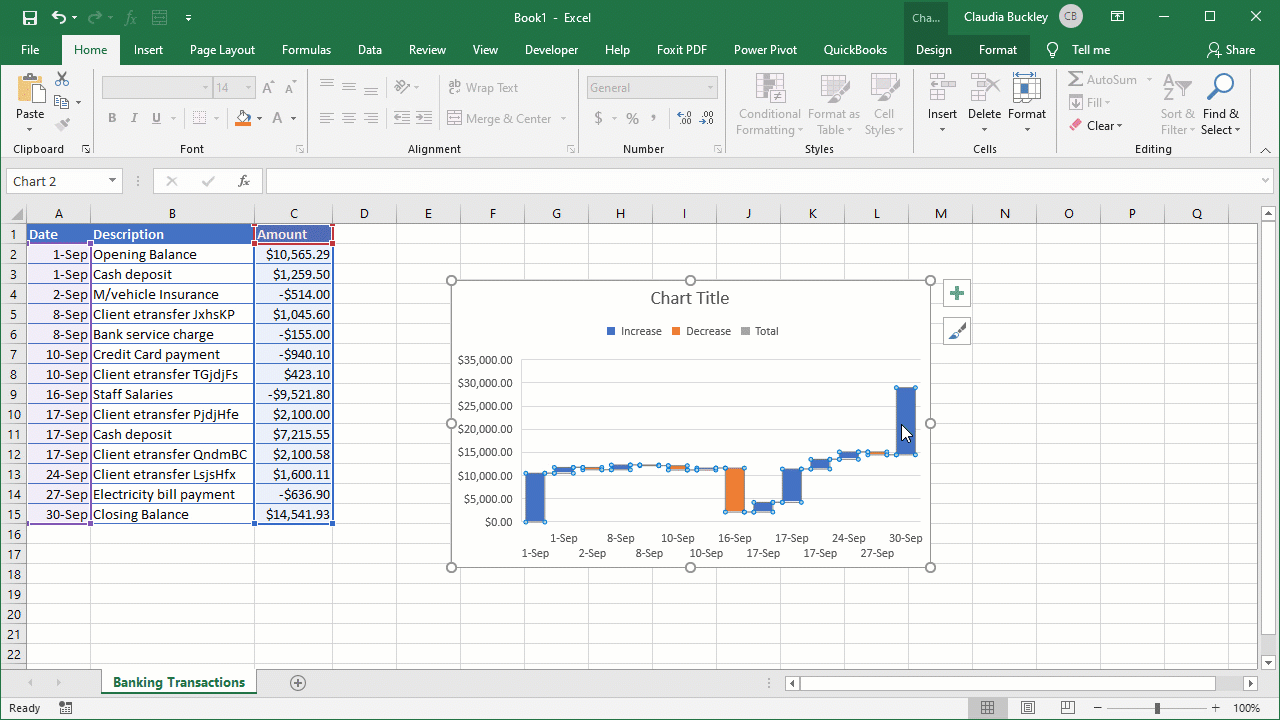1280x720 pixels.
Task: Open Chart Styles with the brush icon
Action: (x=956, y=329)
